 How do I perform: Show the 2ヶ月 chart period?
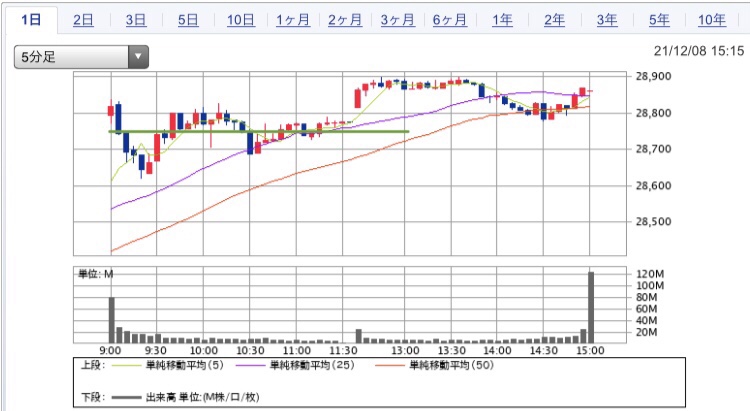tap(345, 20)
